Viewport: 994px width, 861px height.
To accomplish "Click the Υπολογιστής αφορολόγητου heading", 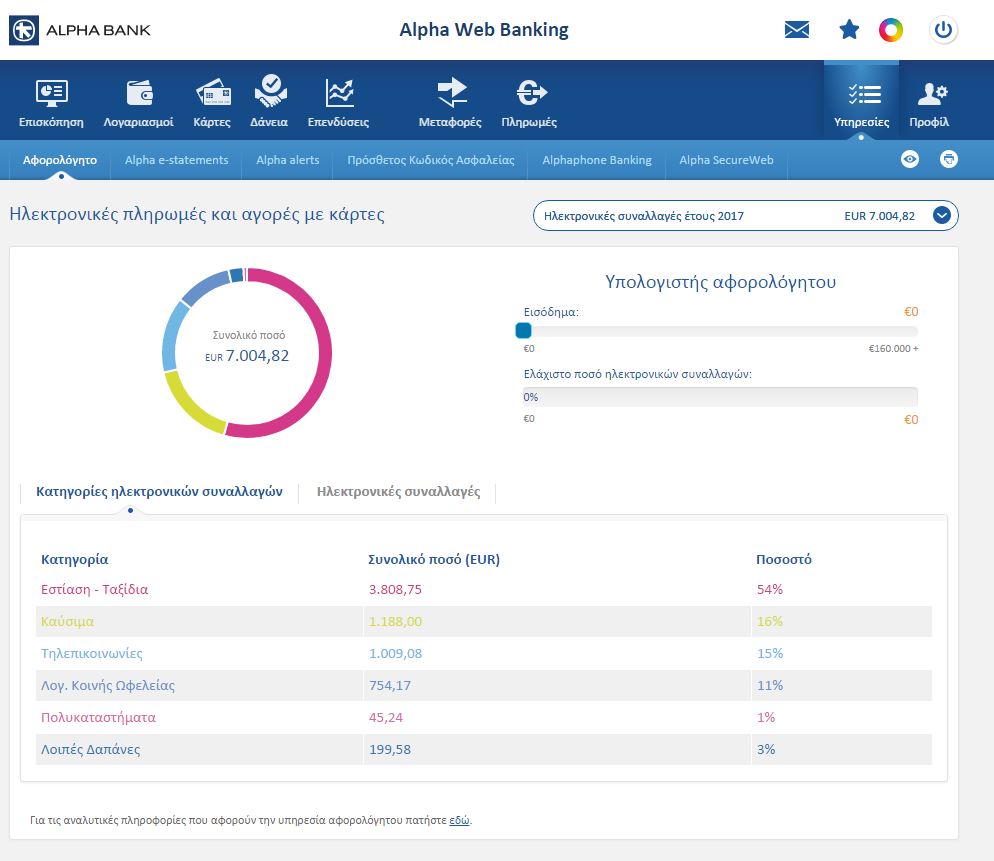I will 720,282.
